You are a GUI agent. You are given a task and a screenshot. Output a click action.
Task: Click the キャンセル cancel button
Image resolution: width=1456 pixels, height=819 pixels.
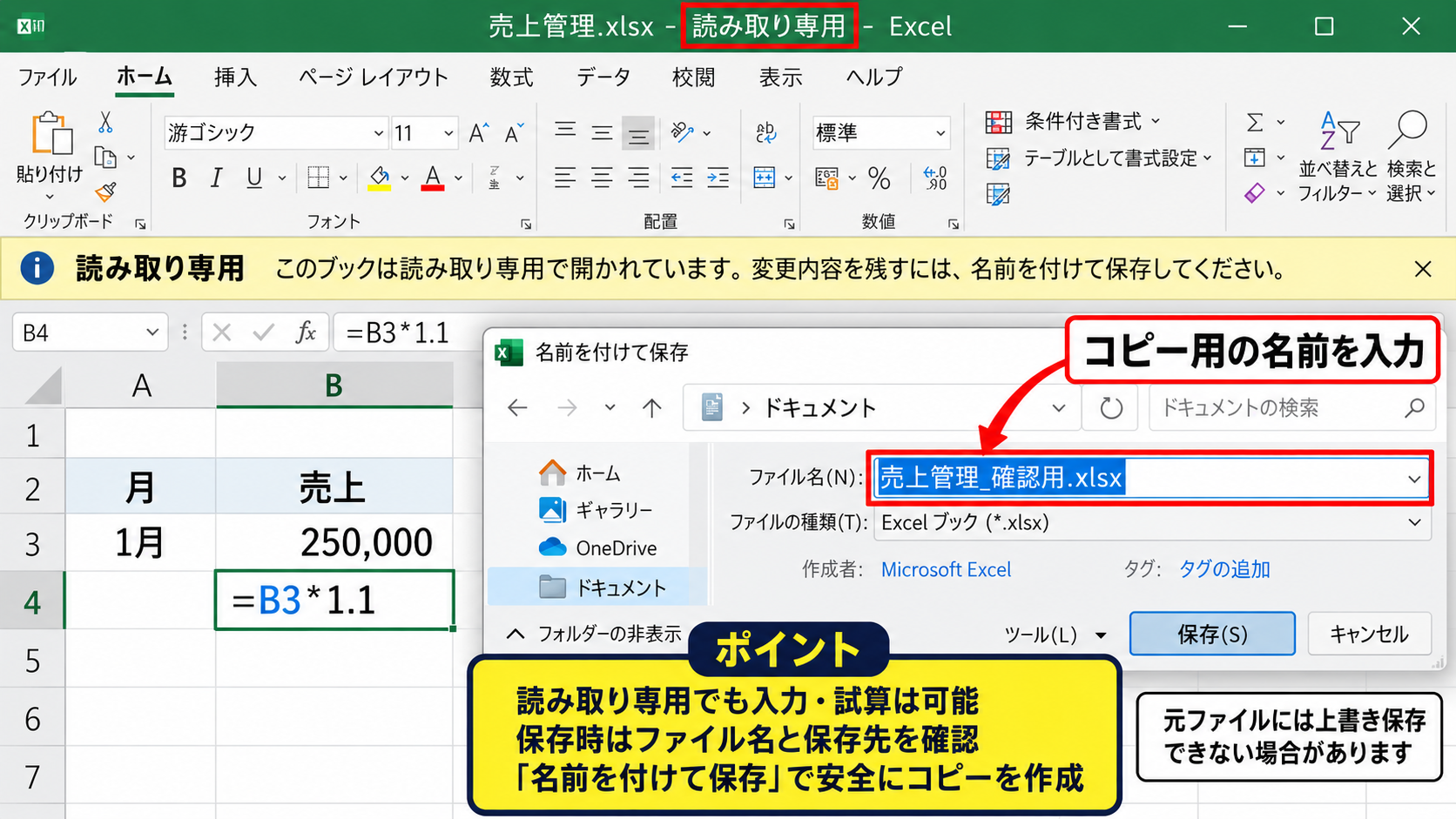pos(1369,634)
